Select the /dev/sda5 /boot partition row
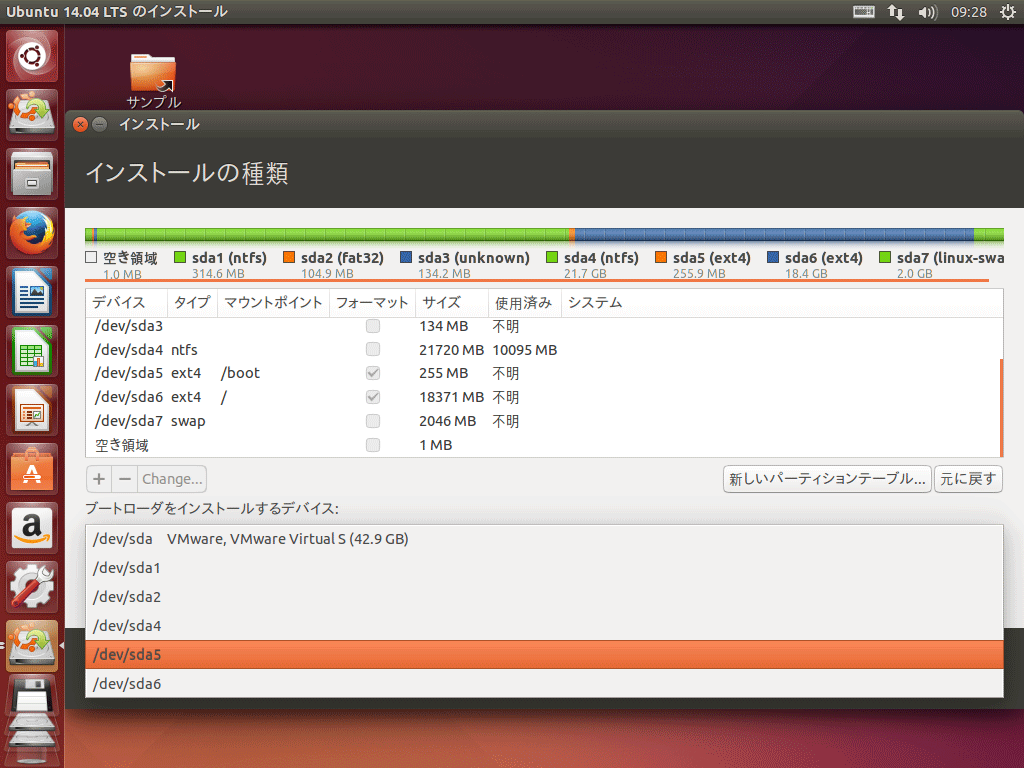The height and width of the screenshot is (768, 1024). pos(543,373)
